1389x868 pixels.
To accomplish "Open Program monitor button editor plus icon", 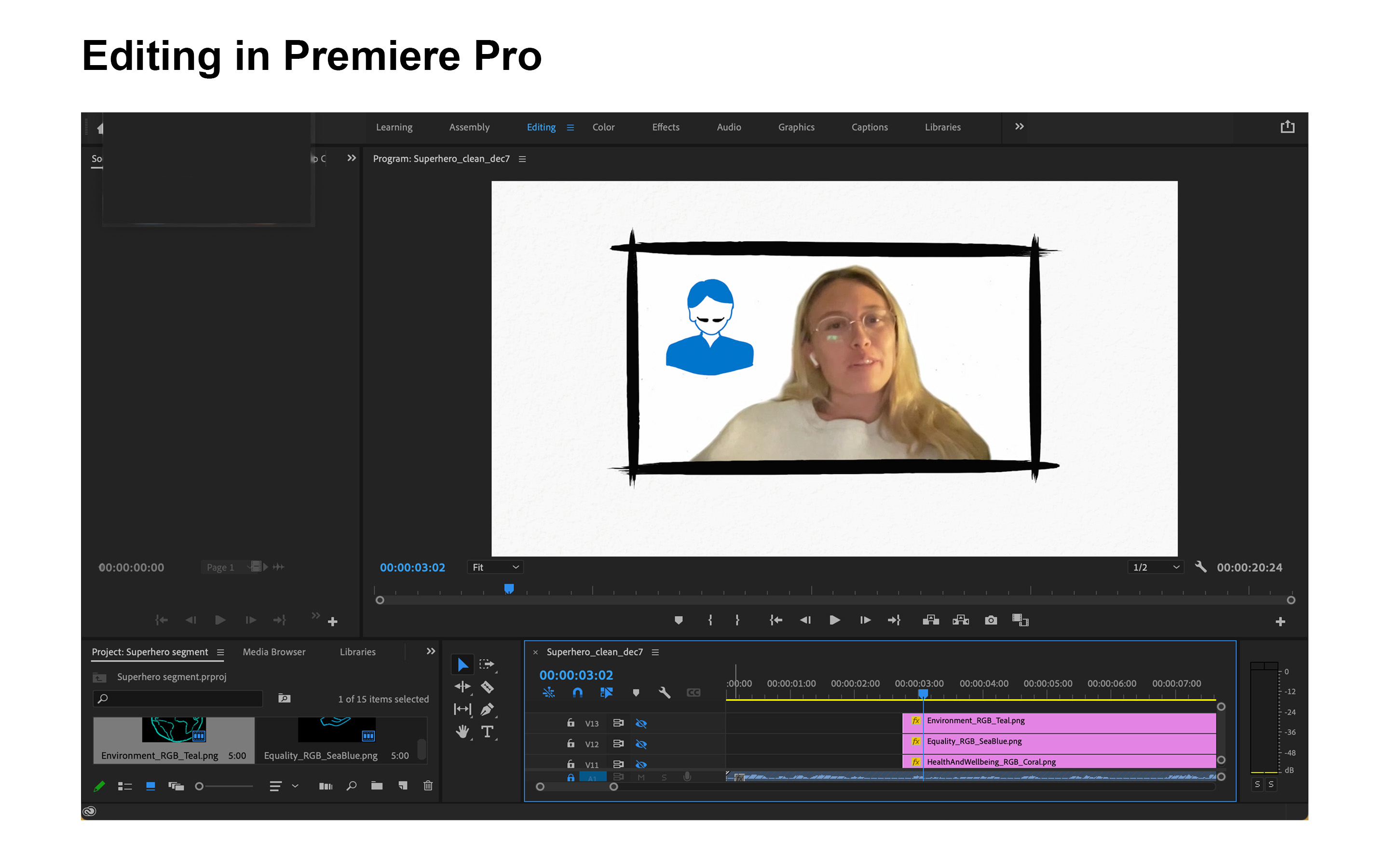I will click(x=1280, y=621).
